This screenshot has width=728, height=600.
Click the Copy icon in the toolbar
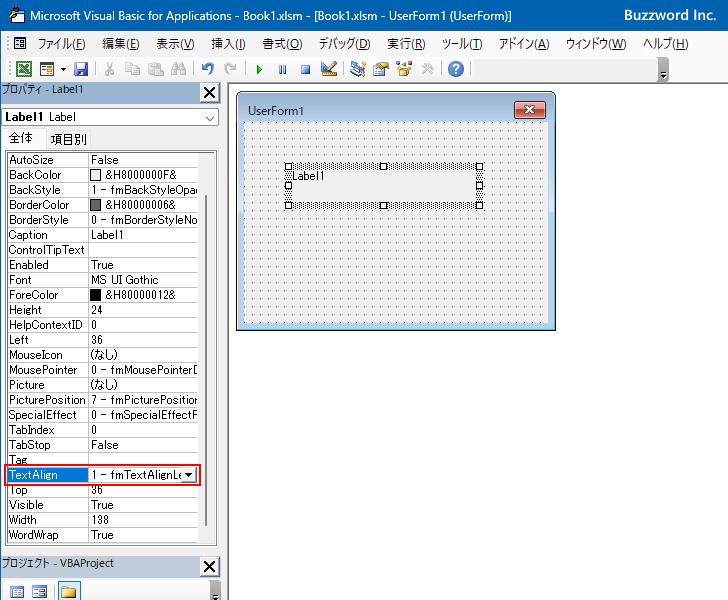point(132,69)
